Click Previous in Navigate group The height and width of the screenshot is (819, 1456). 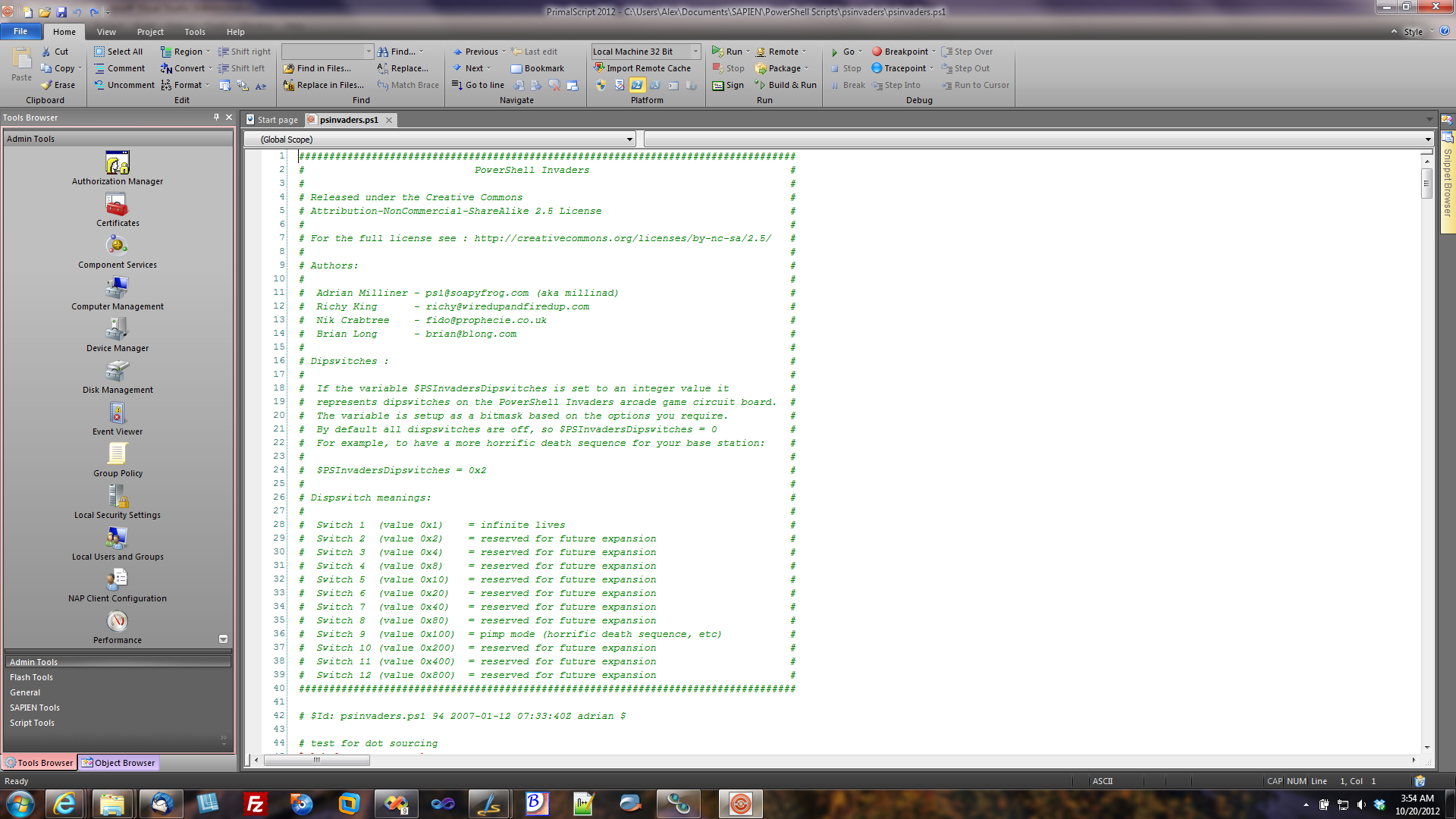coord(475,52)
